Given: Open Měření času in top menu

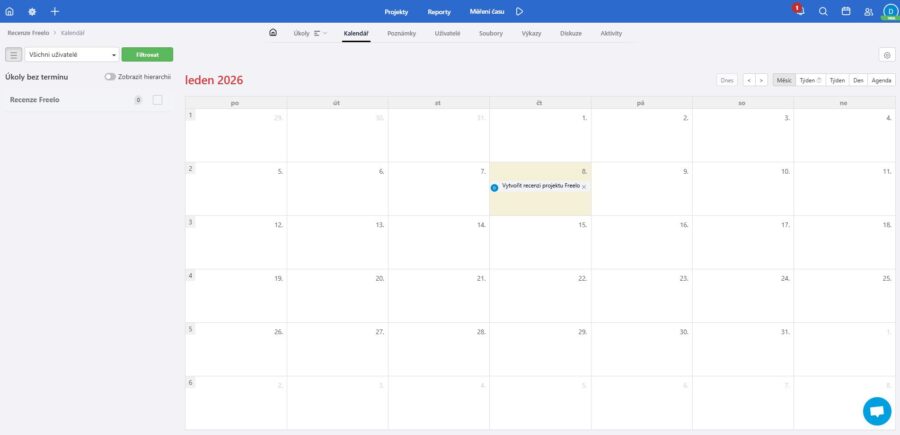Looking at the screenshot, I should (x=487, y=11).
